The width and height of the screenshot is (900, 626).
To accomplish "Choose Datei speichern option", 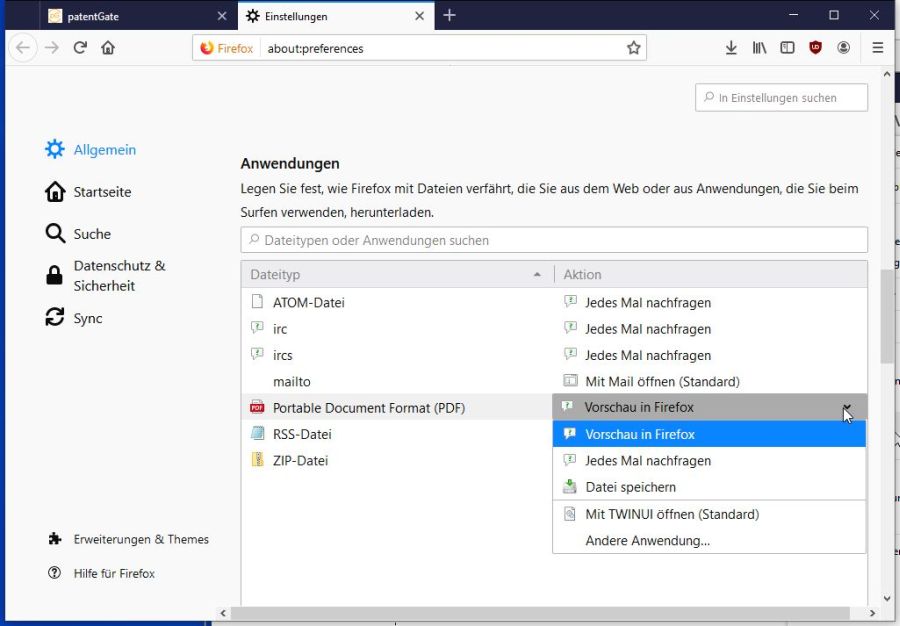I will (709, 487).
